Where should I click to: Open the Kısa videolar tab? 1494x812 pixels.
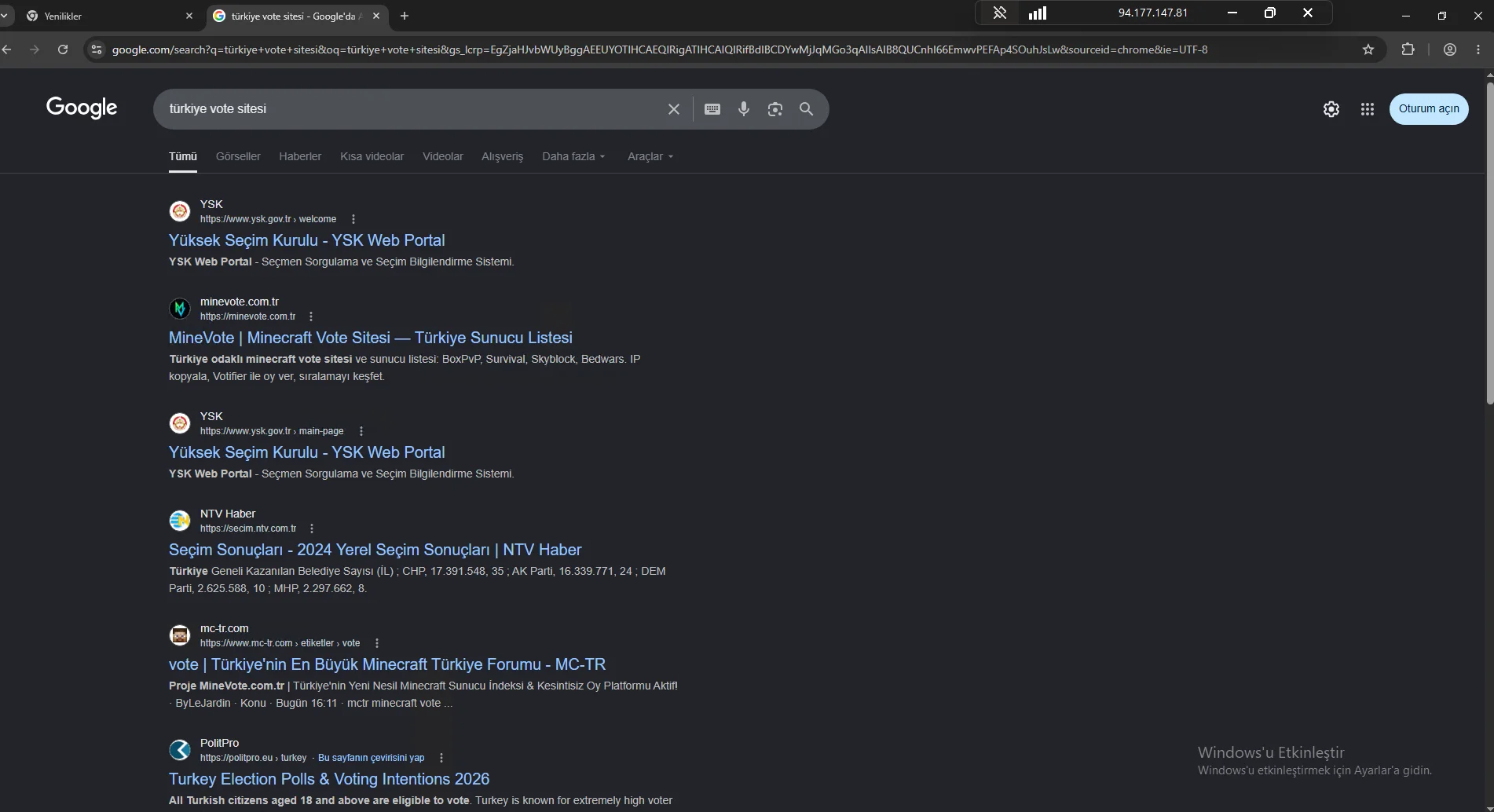(372, 156)
